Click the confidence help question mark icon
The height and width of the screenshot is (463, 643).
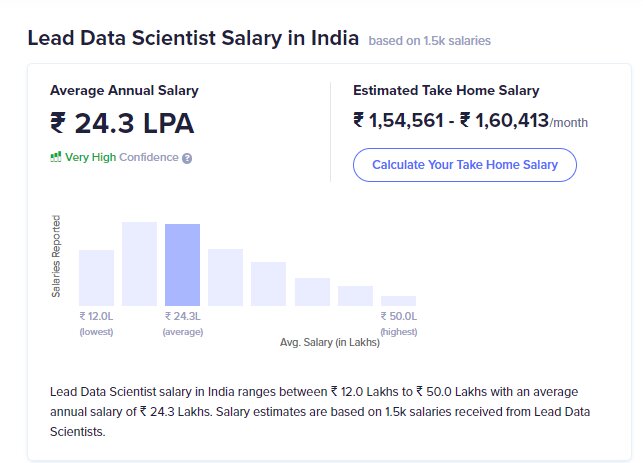187,158
